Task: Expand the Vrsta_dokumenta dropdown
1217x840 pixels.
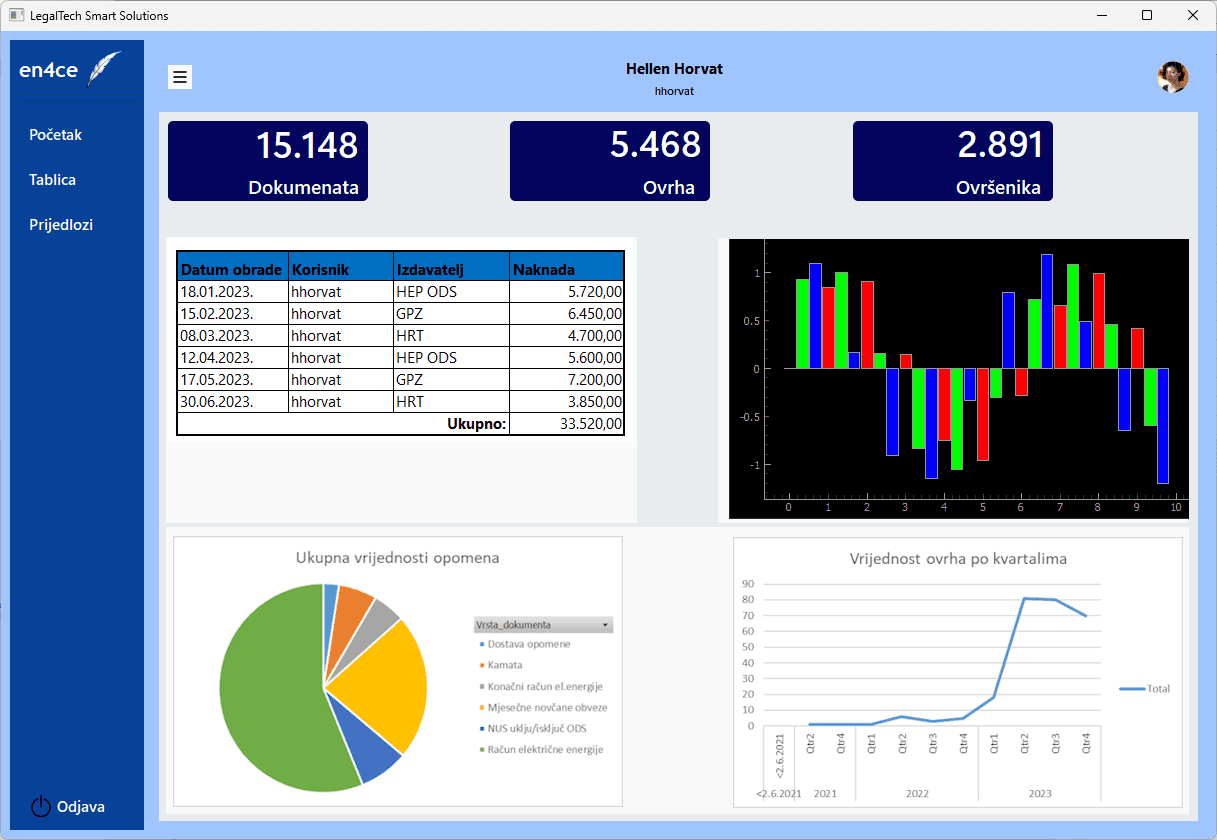Action: (x=605, y=625)
